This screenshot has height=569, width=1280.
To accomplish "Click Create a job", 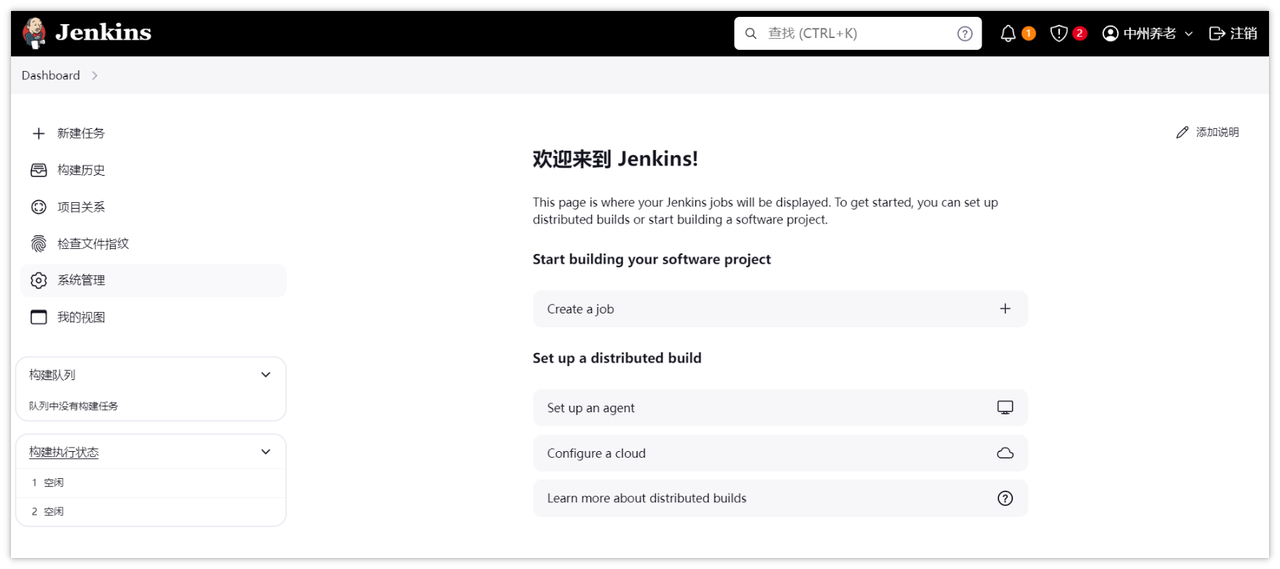I will (x=780, y=309).
